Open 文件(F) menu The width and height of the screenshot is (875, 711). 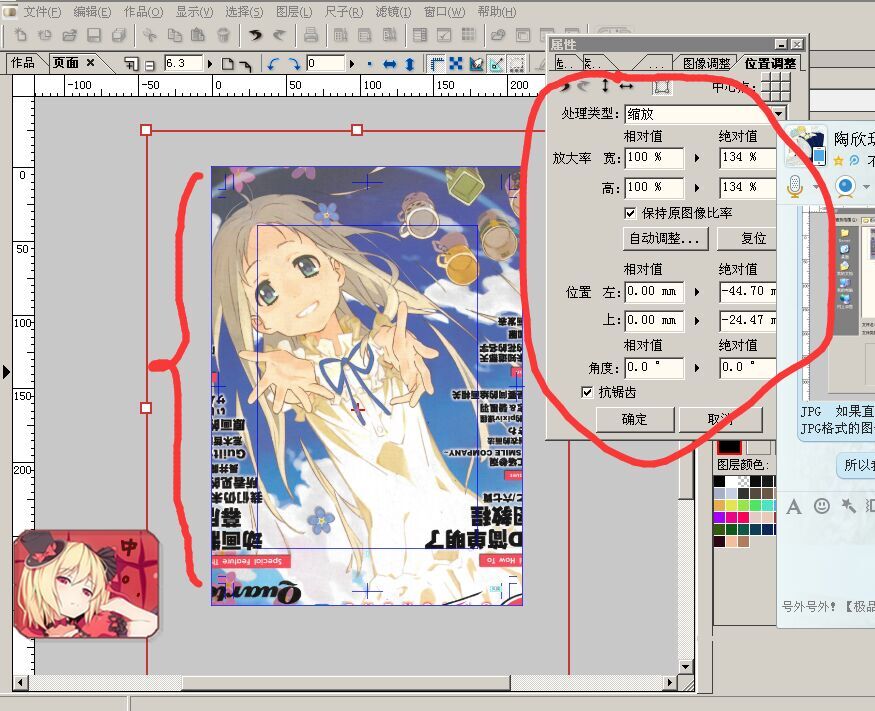(x=42, y=12)
